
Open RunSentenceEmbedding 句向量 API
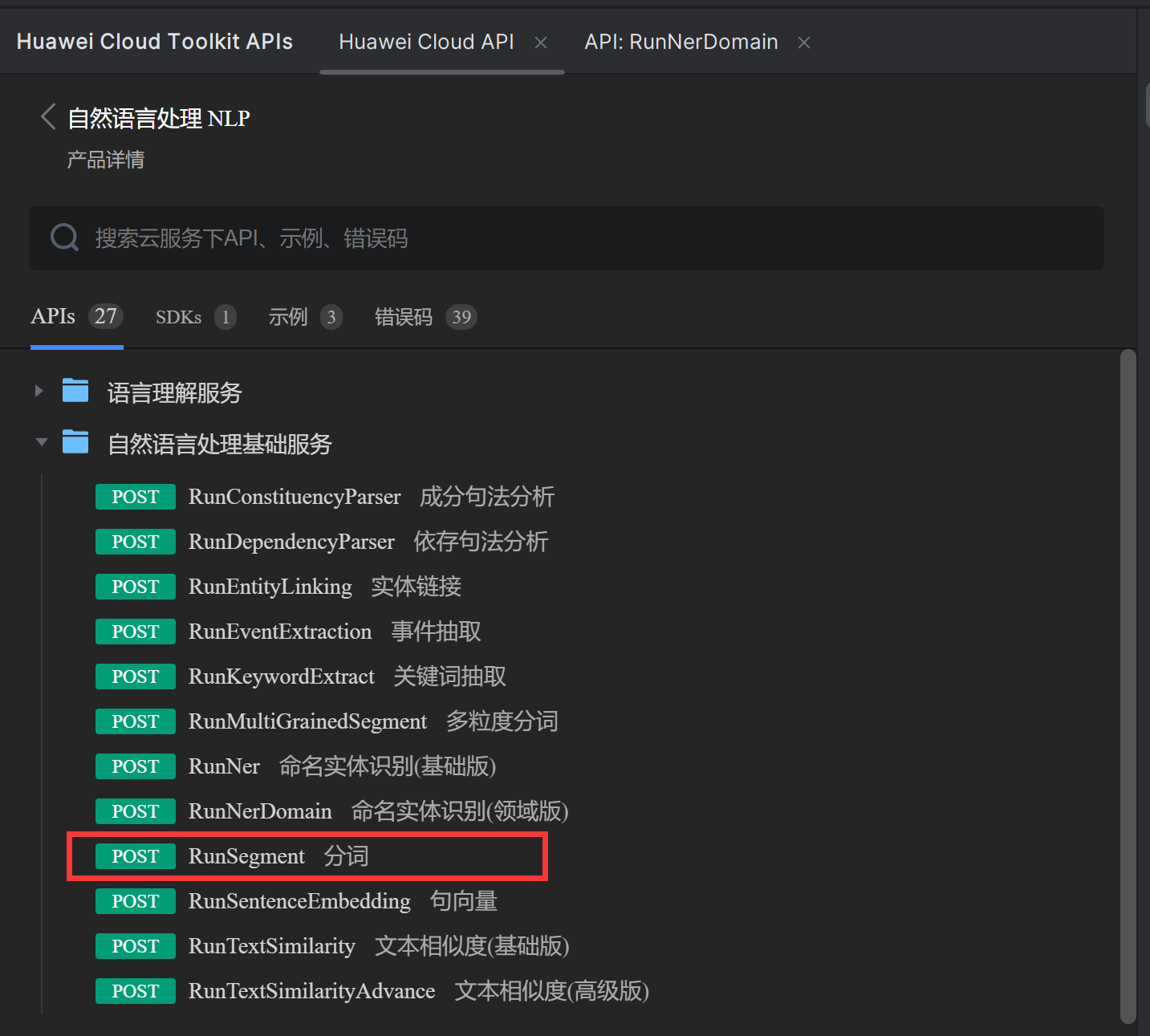coord(296,901)
